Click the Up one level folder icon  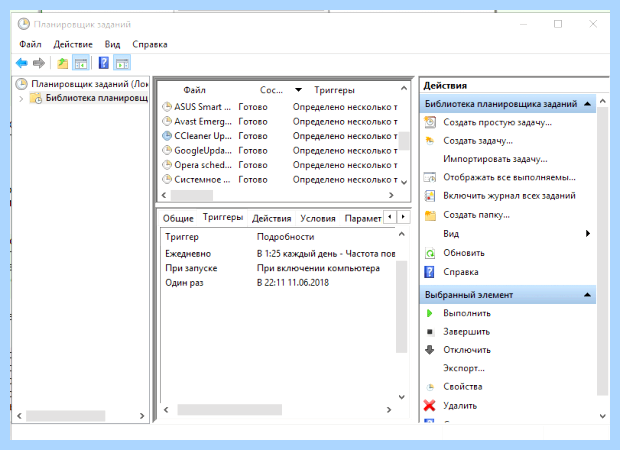coord(62,63)
